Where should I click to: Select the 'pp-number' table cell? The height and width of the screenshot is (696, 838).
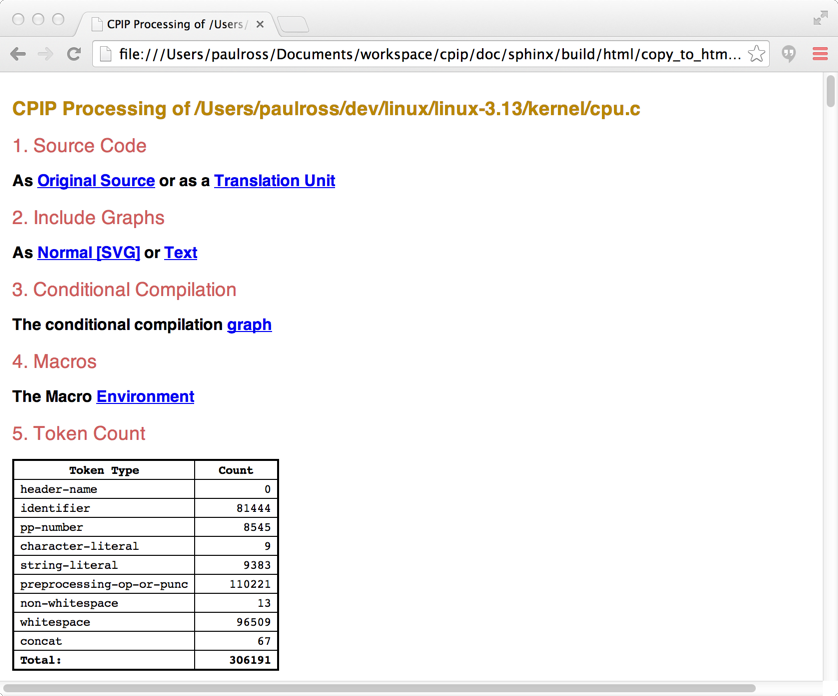[104, 527]
